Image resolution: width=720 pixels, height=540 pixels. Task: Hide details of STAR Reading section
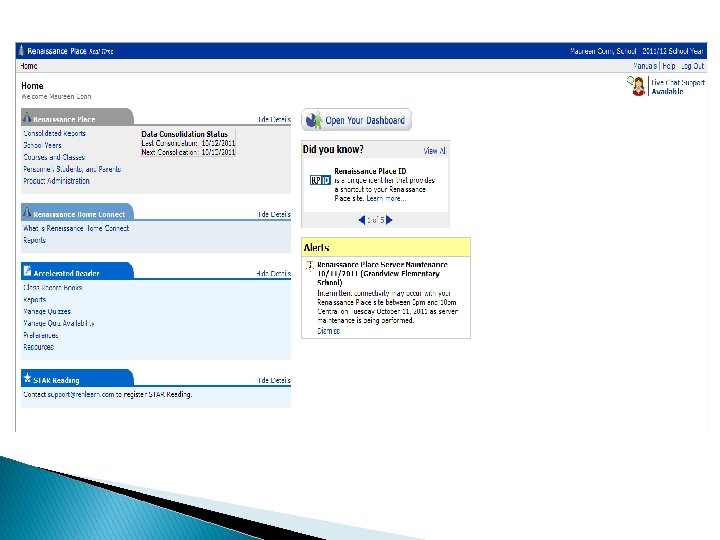point(274,380)
